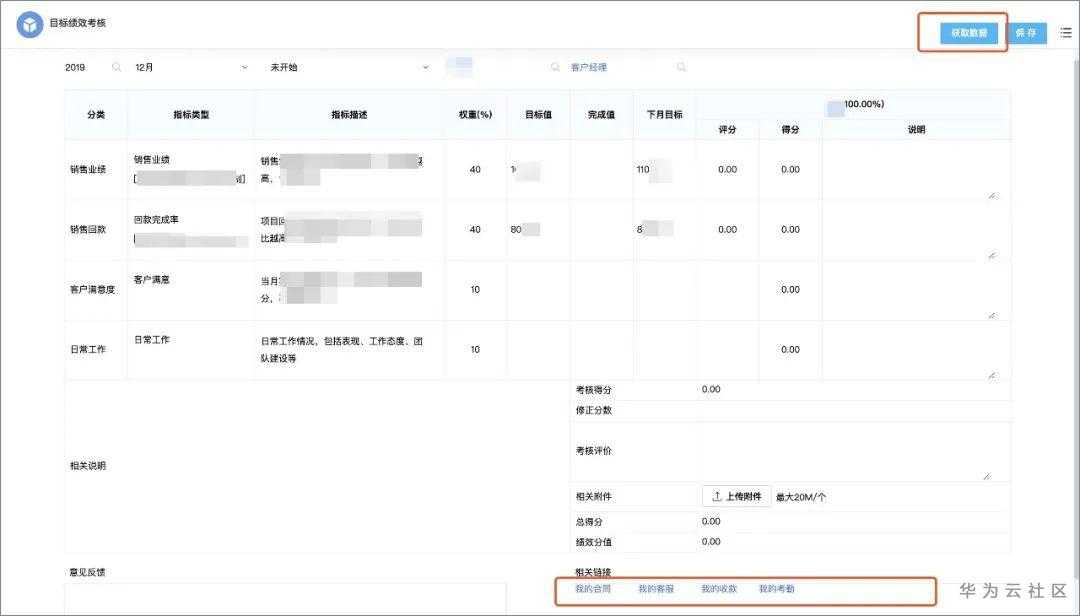Click the page title 目标绩效考核
The width and height of the screenshot is (1080, 616).
77,23
